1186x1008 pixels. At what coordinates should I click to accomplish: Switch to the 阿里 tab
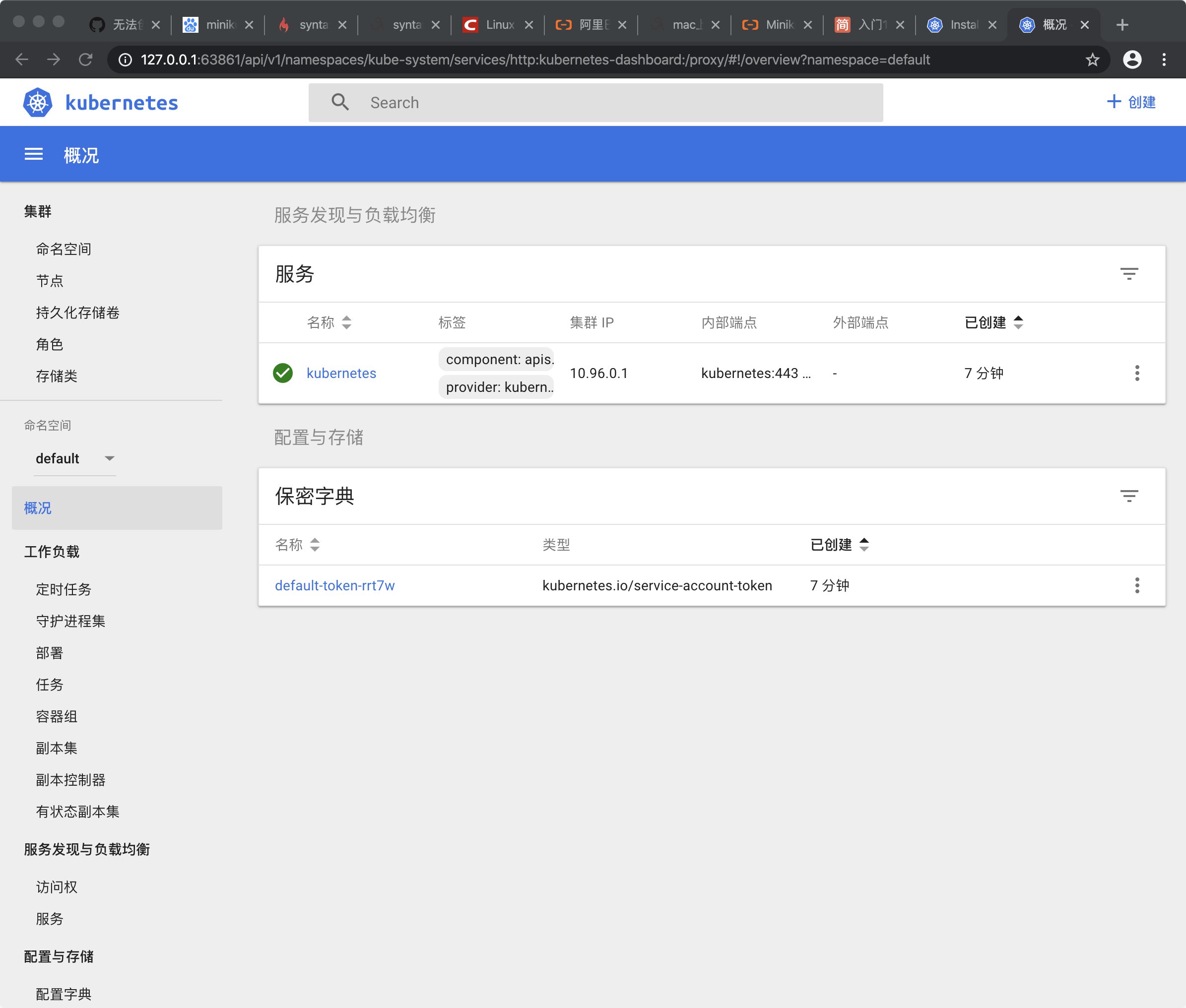tap(591, 25)
